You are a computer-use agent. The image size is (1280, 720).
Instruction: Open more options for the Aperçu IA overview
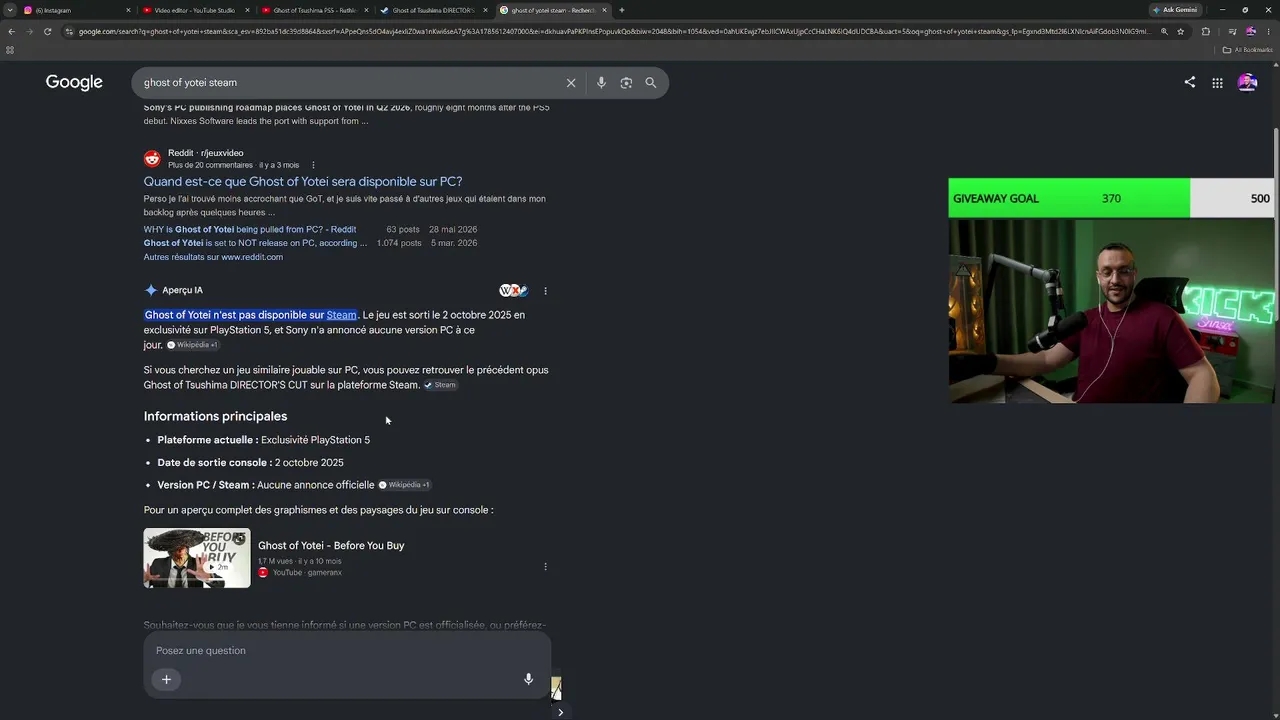545,291
